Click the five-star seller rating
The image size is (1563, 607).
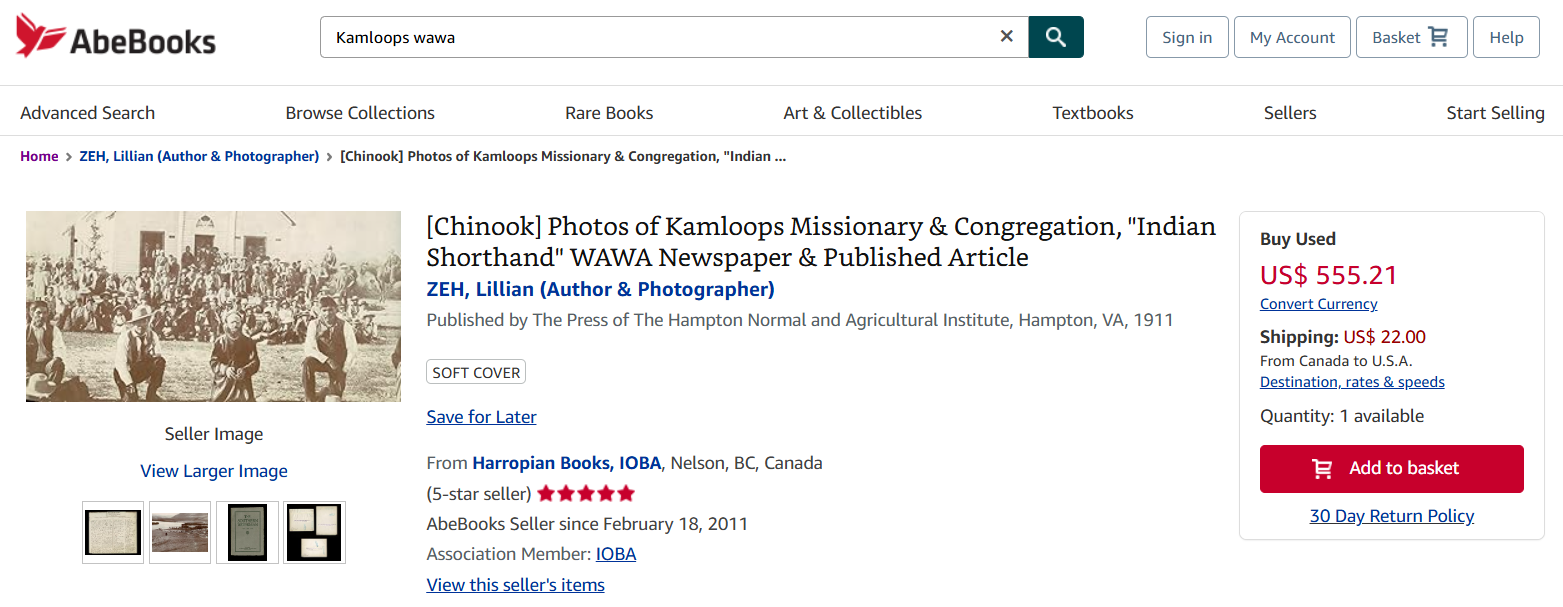(586, 494)
